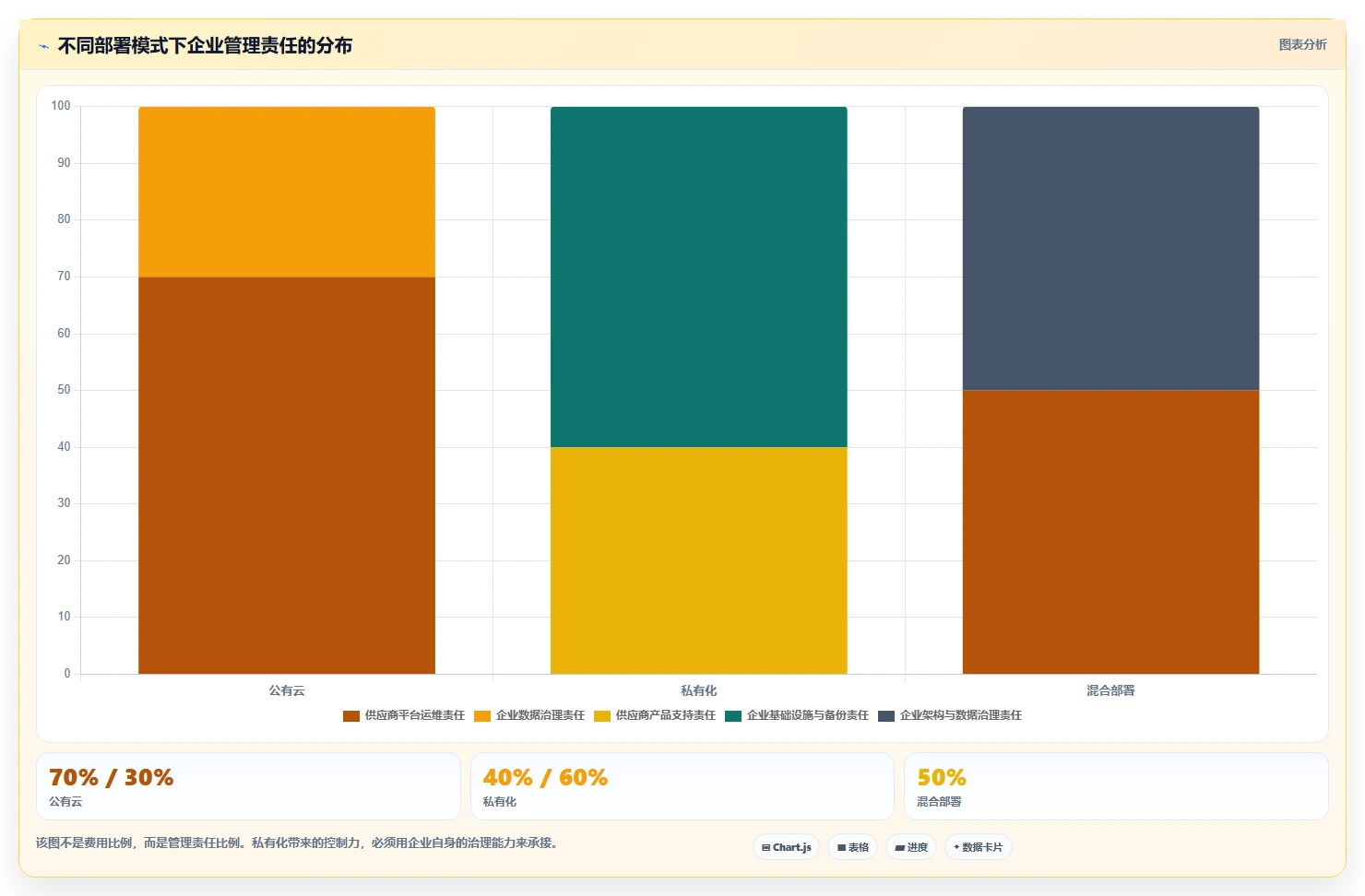Click the 混合部署 x-axis label
The image size is (1365, 896).
click(x=1110, y=690)
